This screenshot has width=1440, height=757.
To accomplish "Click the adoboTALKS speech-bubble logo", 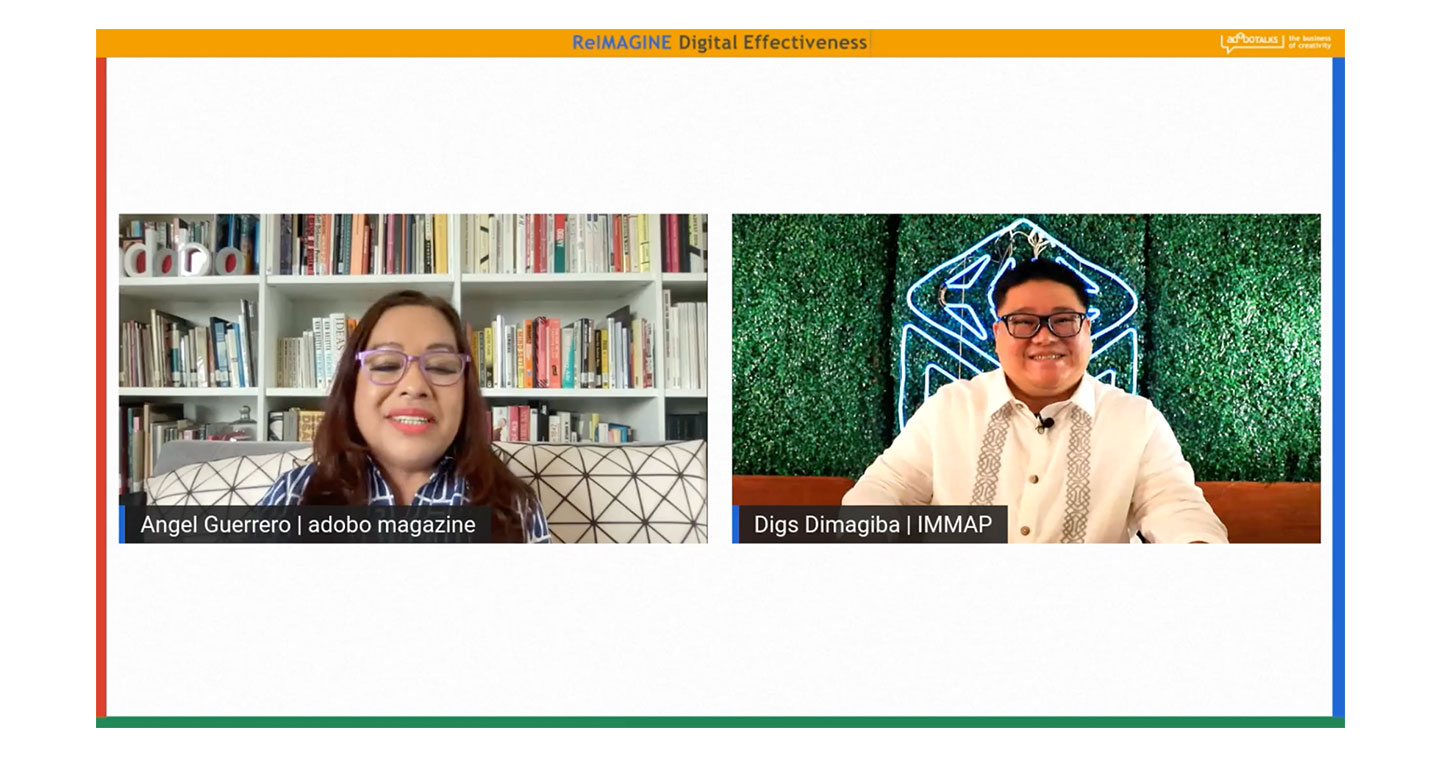I will (x=1252, y=42).
